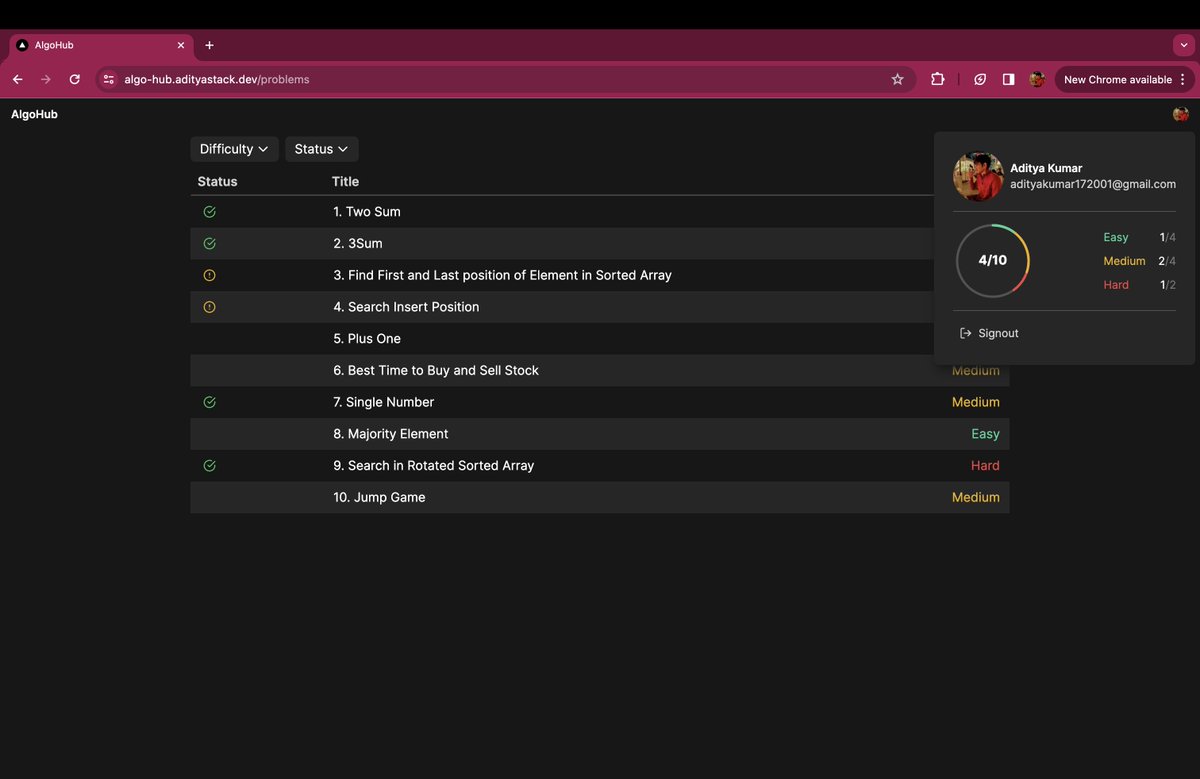Open Search in Rotated Sorted Array problem
Viewport: 1200px width, 779px height.
click(434, 465)
